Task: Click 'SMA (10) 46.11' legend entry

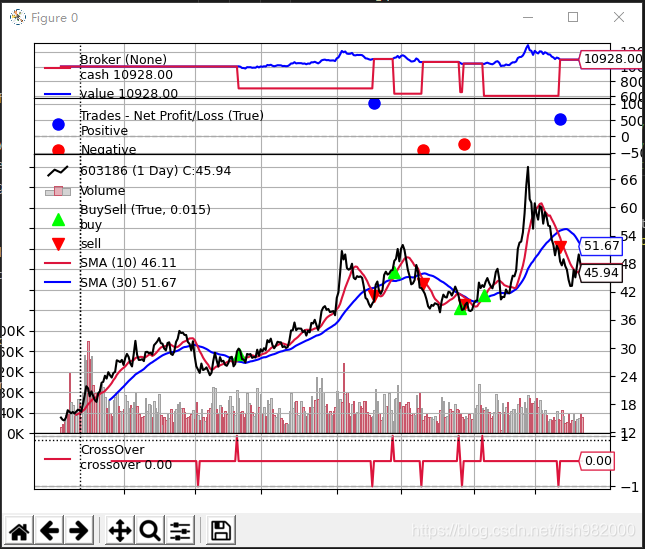Action: (x=128, y=263)
